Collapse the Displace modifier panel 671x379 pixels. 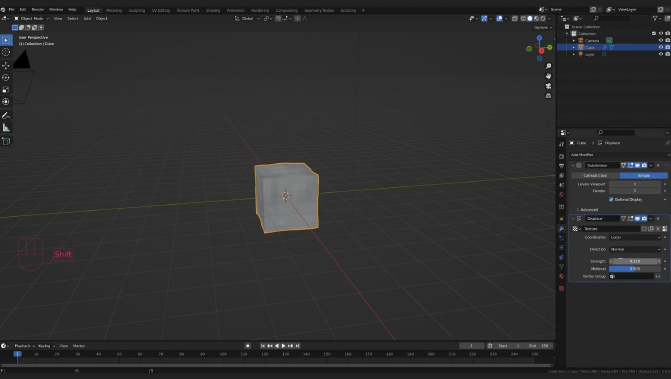pos(573,219)
